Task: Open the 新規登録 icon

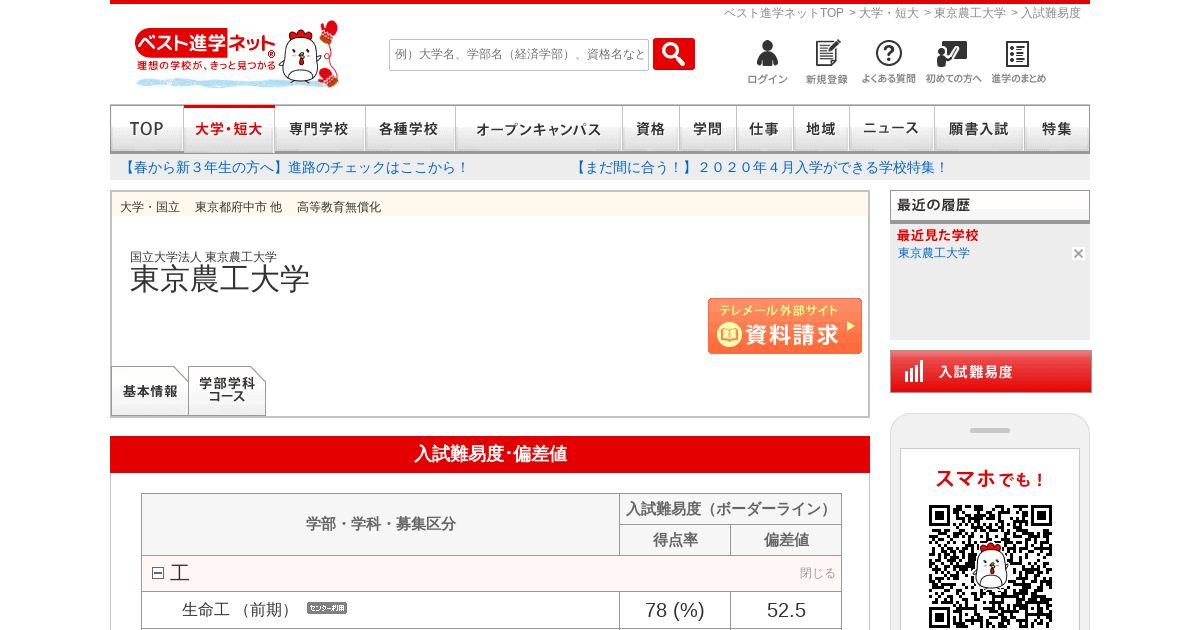Action: 827,62
